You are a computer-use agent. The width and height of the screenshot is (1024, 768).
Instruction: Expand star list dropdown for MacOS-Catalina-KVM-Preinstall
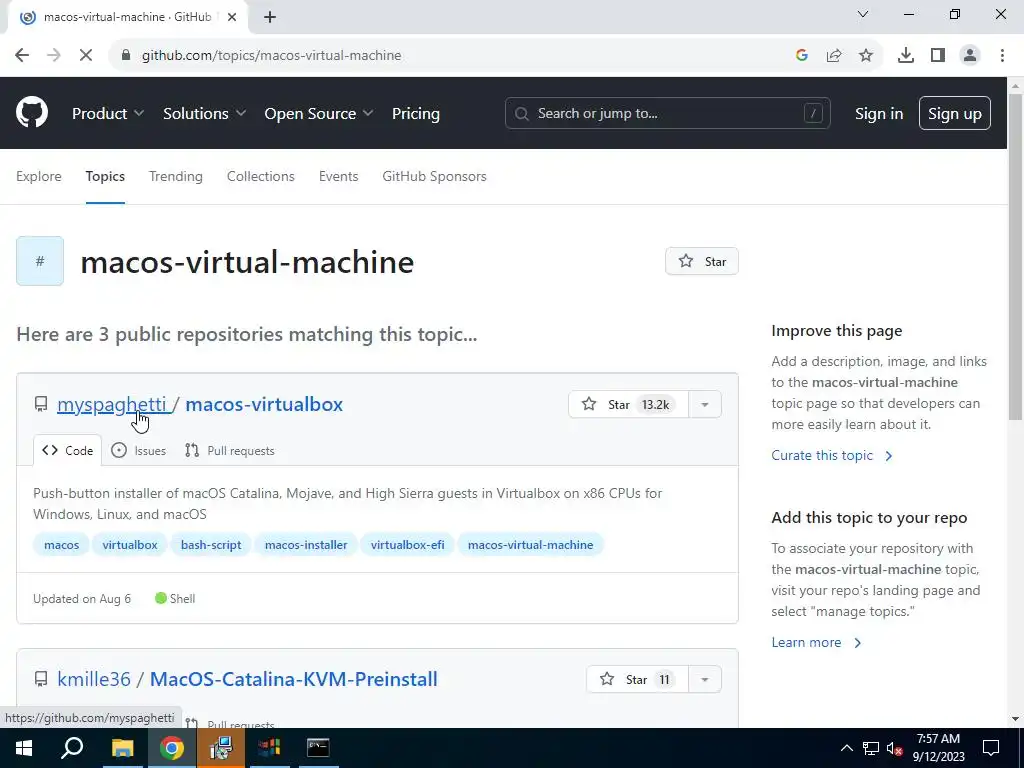tap(705, 679)
